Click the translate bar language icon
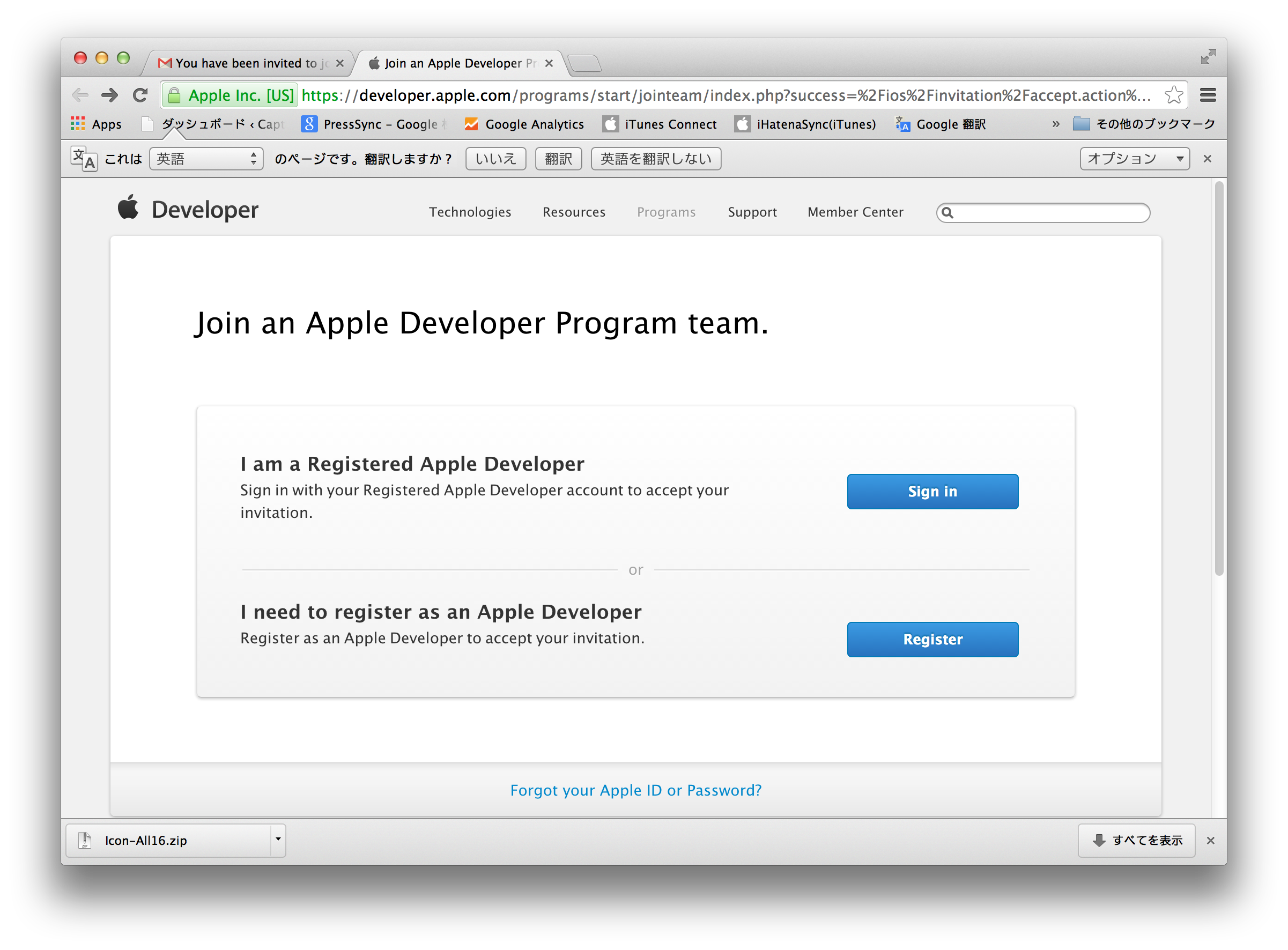Screen dimensions: 1288x950 point(84,159)
